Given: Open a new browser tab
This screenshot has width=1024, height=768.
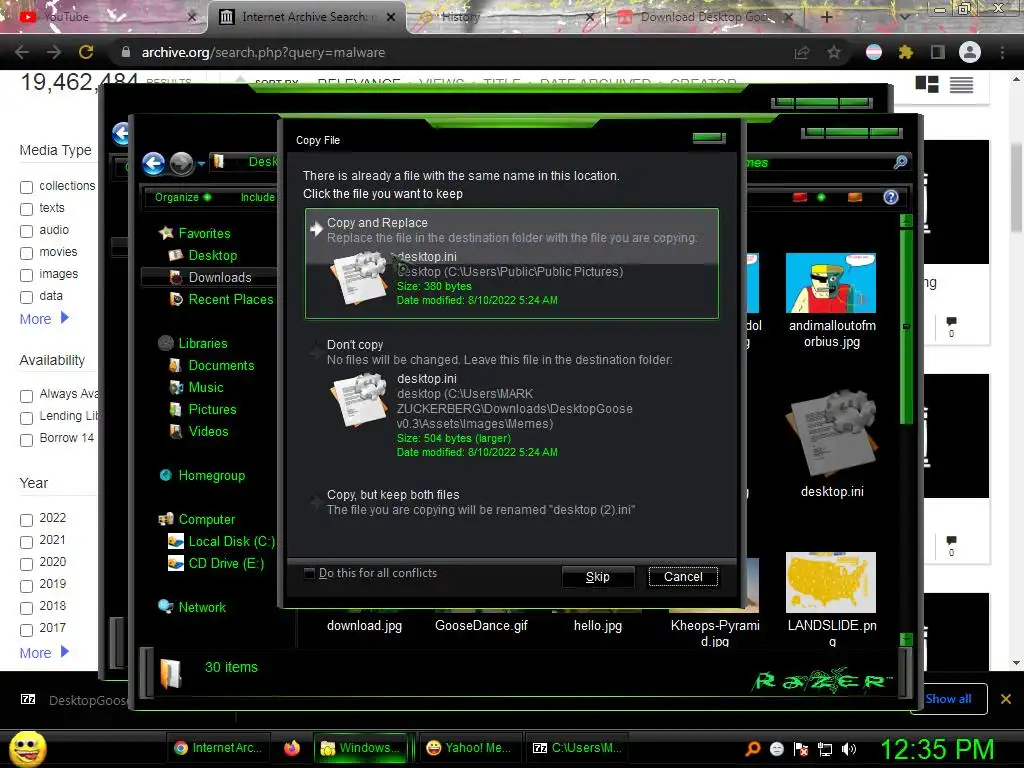Looking at the screenshot, I should (826, 17).
